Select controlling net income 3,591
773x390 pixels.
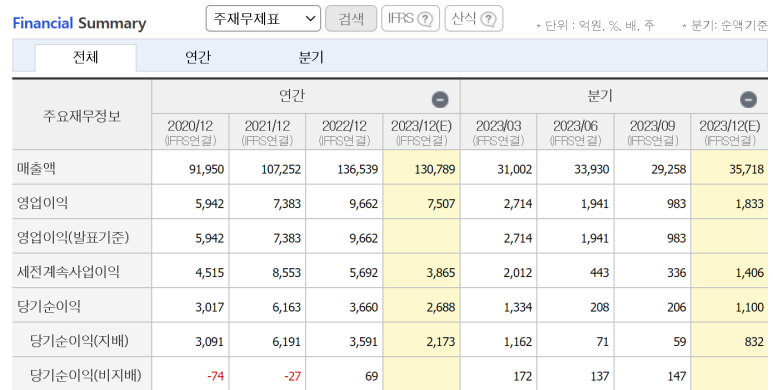coord(364,342)
